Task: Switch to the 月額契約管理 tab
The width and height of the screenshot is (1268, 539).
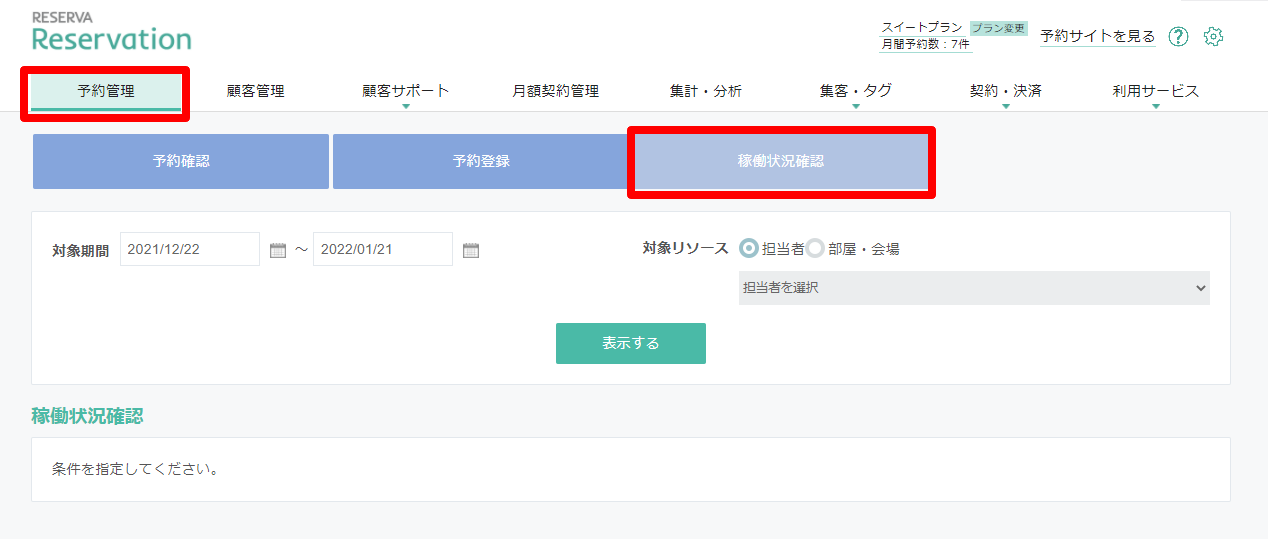Action: click(556, 91)
